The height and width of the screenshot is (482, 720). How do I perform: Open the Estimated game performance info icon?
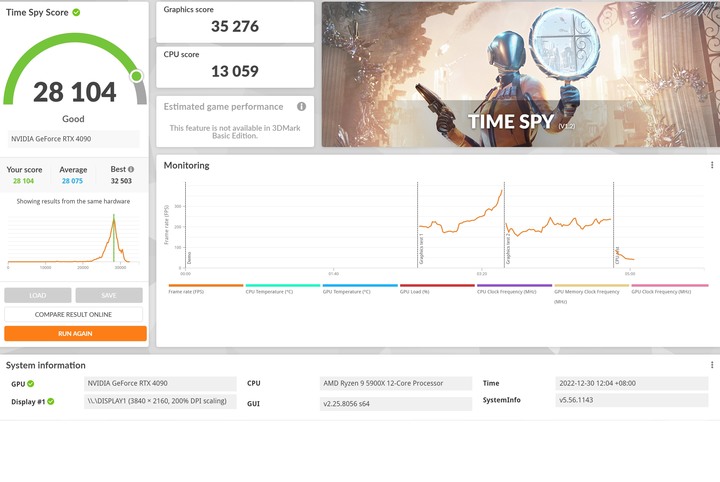301,106
